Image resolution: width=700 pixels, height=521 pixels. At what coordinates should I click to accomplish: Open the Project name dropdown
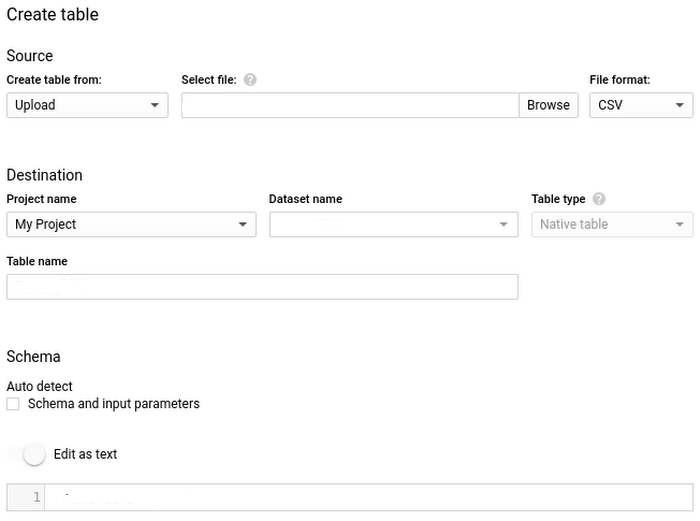tap(131, 224)
